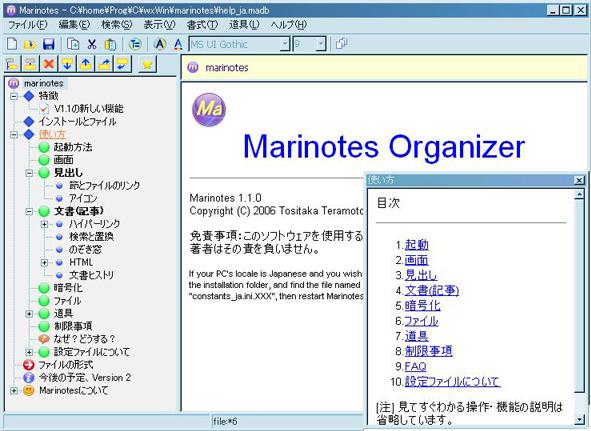The image size is (591, 431).
Task: Click the curved return-arrow heading icon
Action: [x=123, y=64]
